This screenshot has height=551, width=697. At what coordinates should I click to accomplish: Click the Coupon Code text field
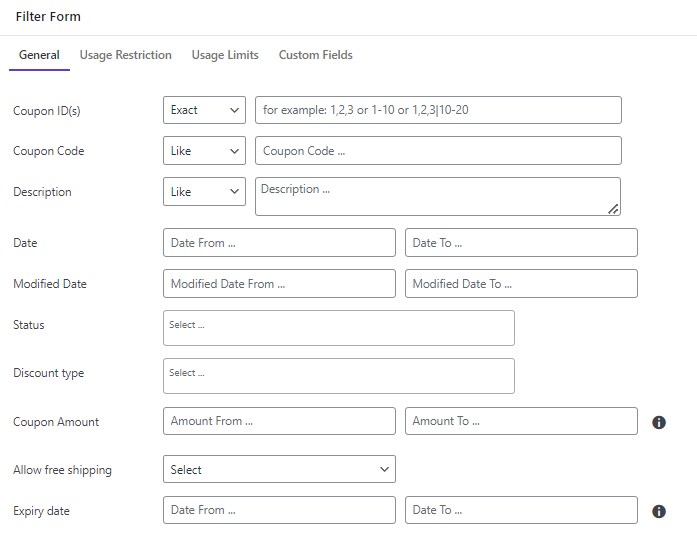point(438,151)
